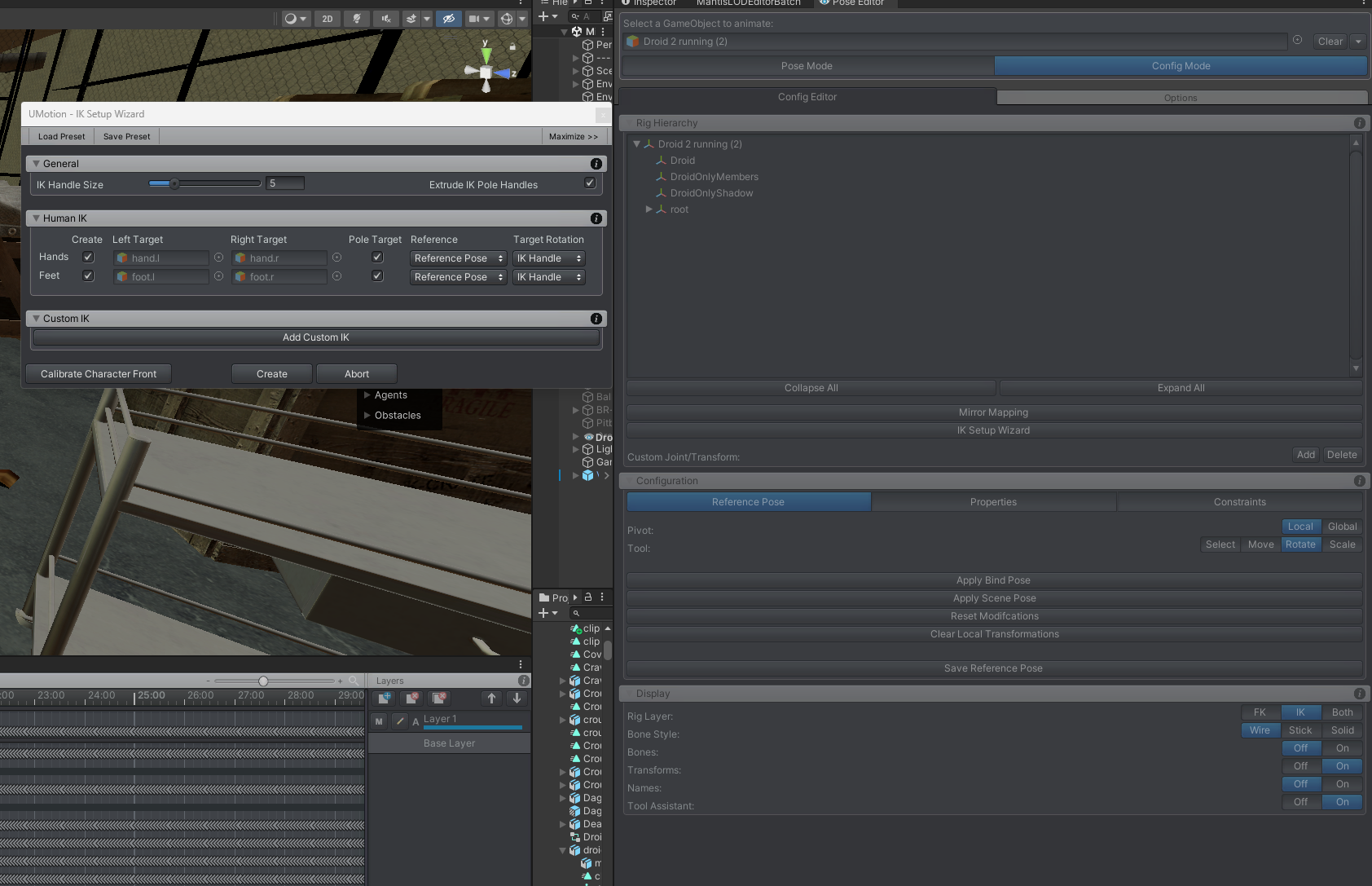The height and width of the screenshot is (886, 1372).
Task: Click Layers panel info icon
Action: [524, 681]
